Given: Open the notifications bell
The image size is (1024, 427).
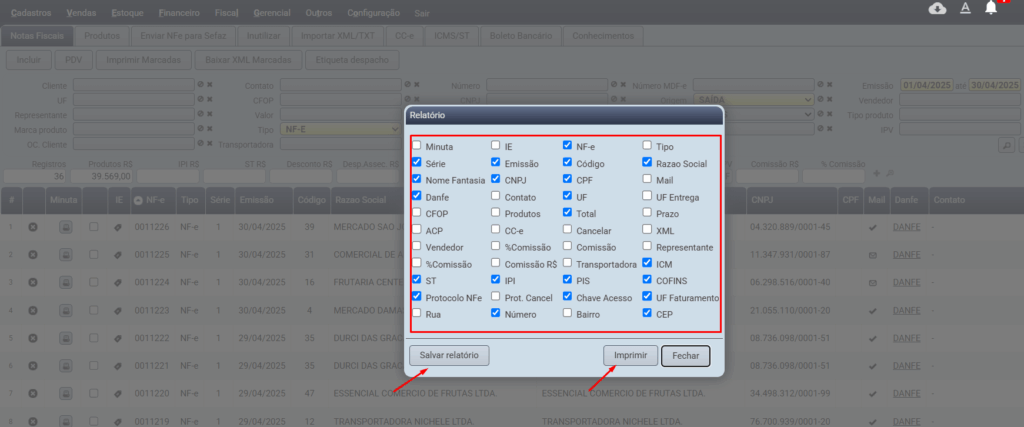Looking at the screenshot, I should pos(991,9).
